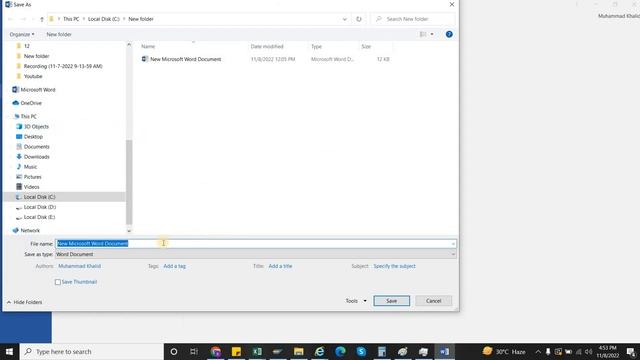640x360 pixels.
Task: Click This PC in the address breadcrumb
Action: tap(71, 19)
